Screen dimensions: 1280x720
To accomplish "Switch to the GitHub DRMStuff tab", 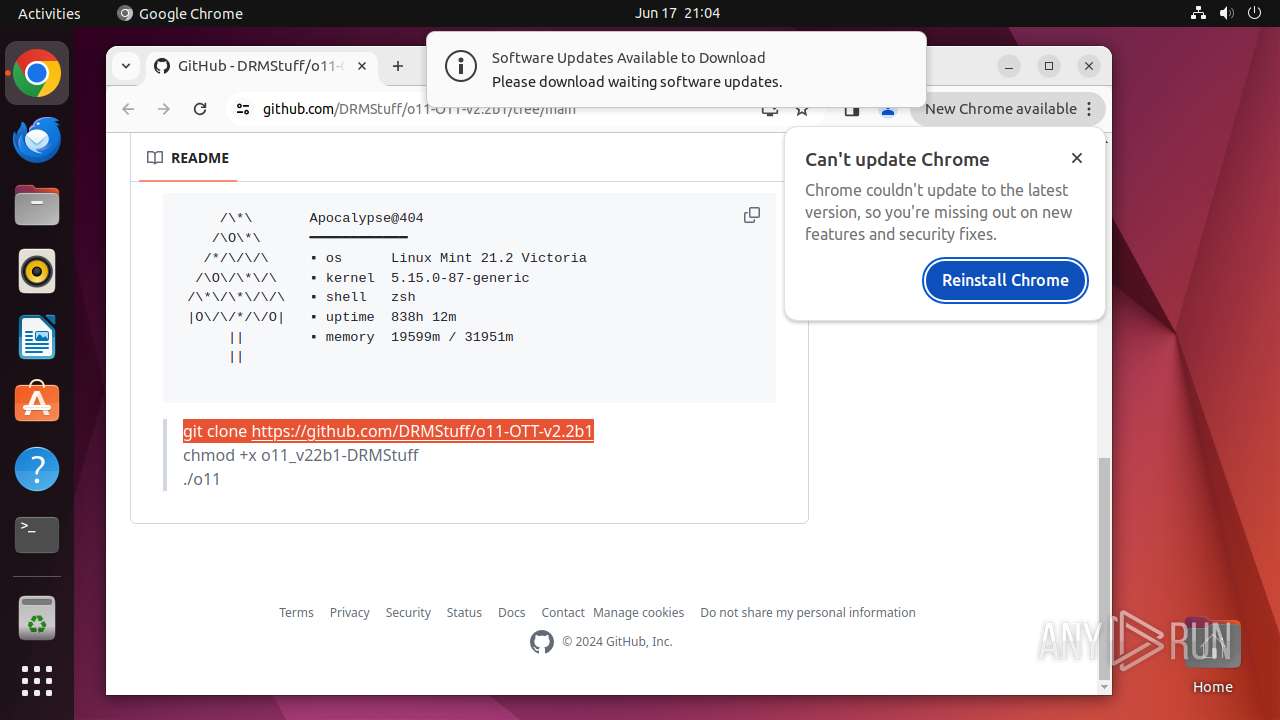I will click(260, 66).
